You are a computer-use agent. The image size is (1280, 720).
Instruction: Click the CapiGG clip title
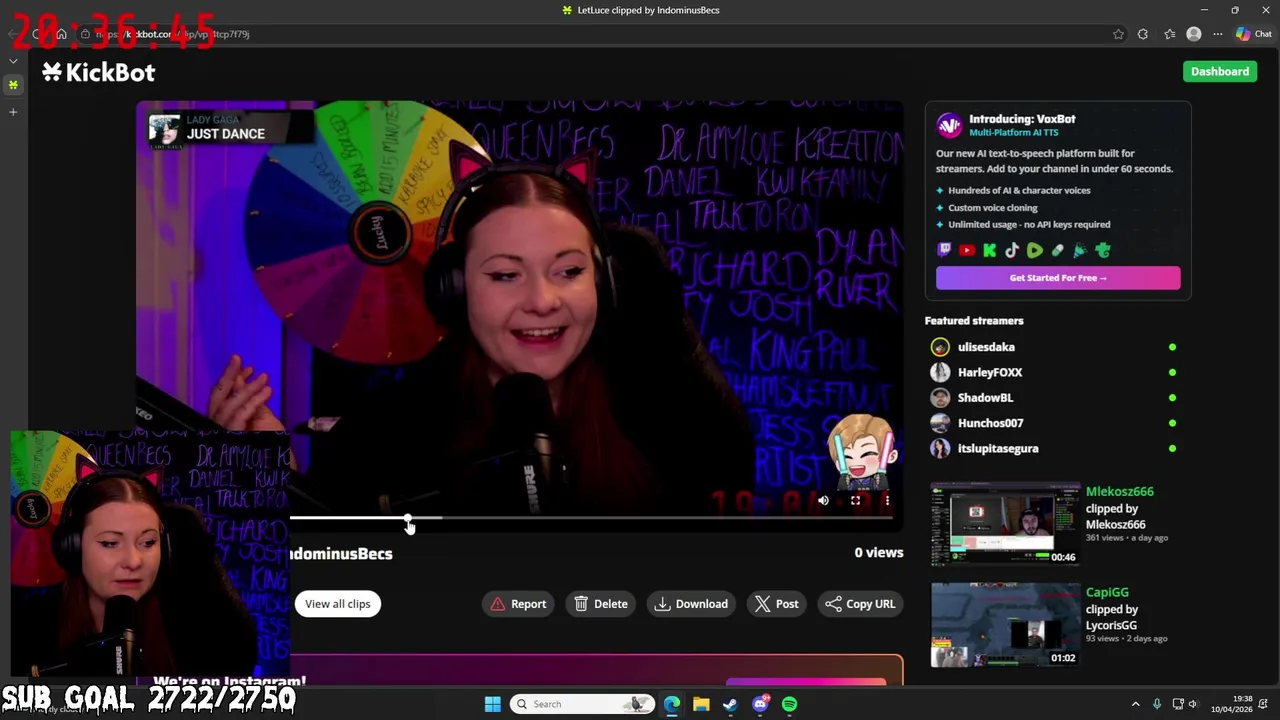[x=1107, y=593]
